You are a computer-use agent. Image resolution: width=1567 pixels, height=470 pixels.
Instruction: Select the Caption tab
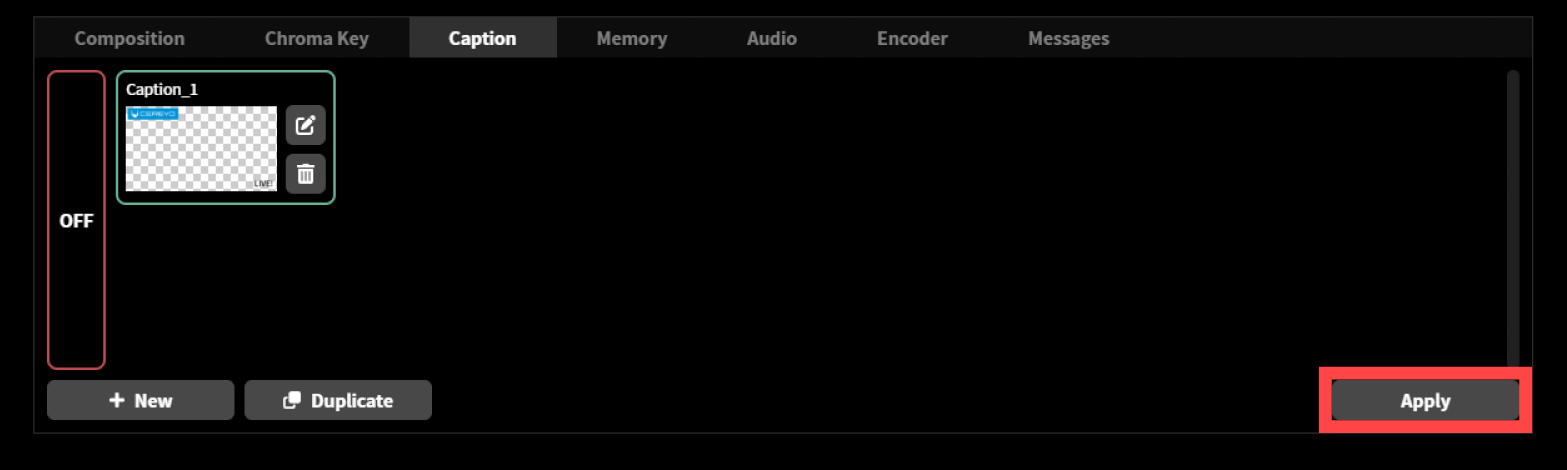(x=483, y=39)
